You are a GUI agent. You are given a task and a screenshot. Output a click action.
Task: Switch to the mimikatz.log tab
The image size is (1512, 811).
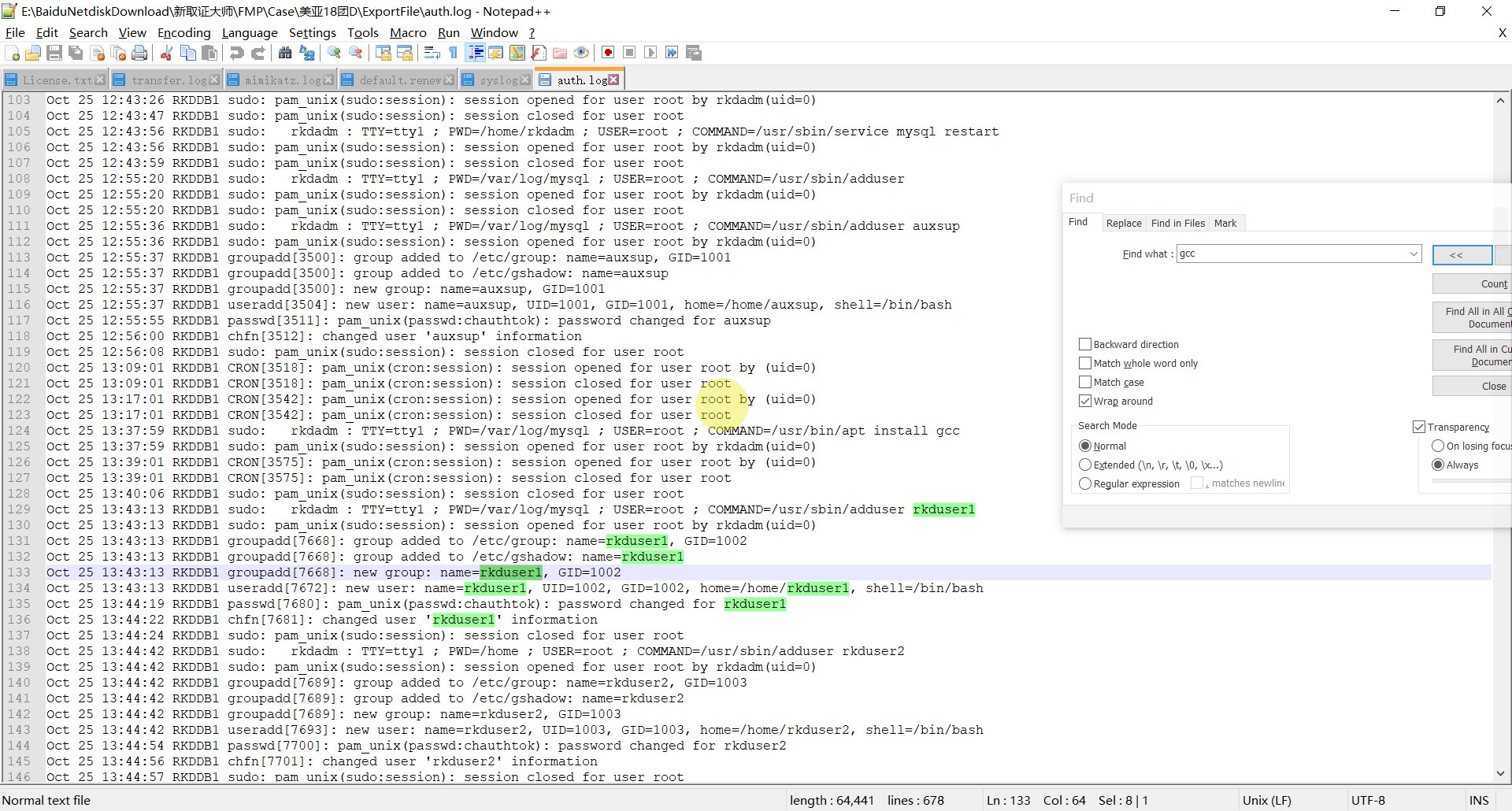[281, 80]
